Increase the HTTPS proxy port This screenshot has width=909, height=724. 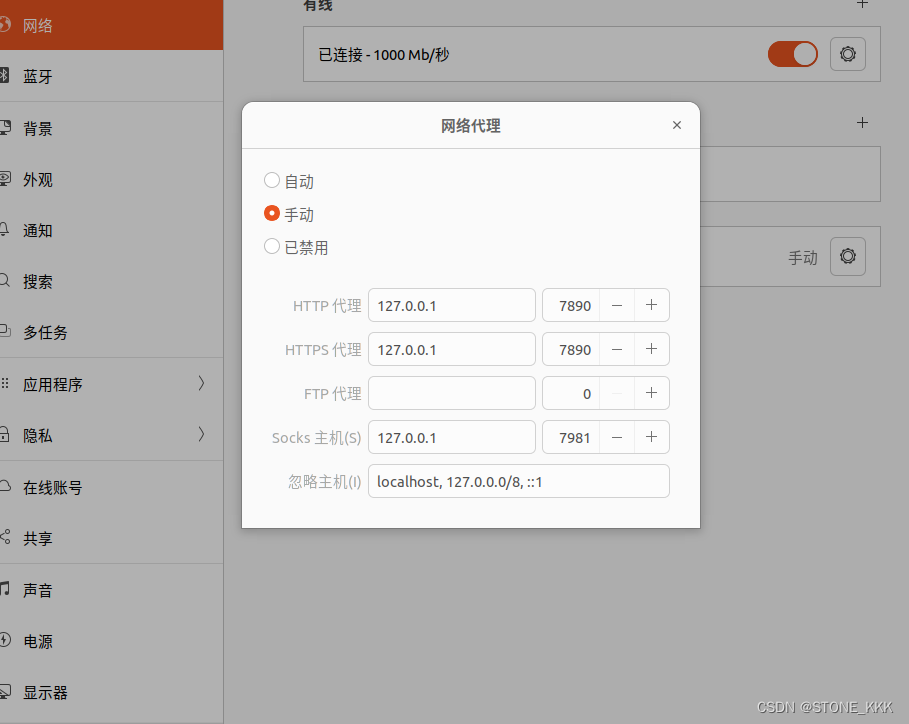652,350
